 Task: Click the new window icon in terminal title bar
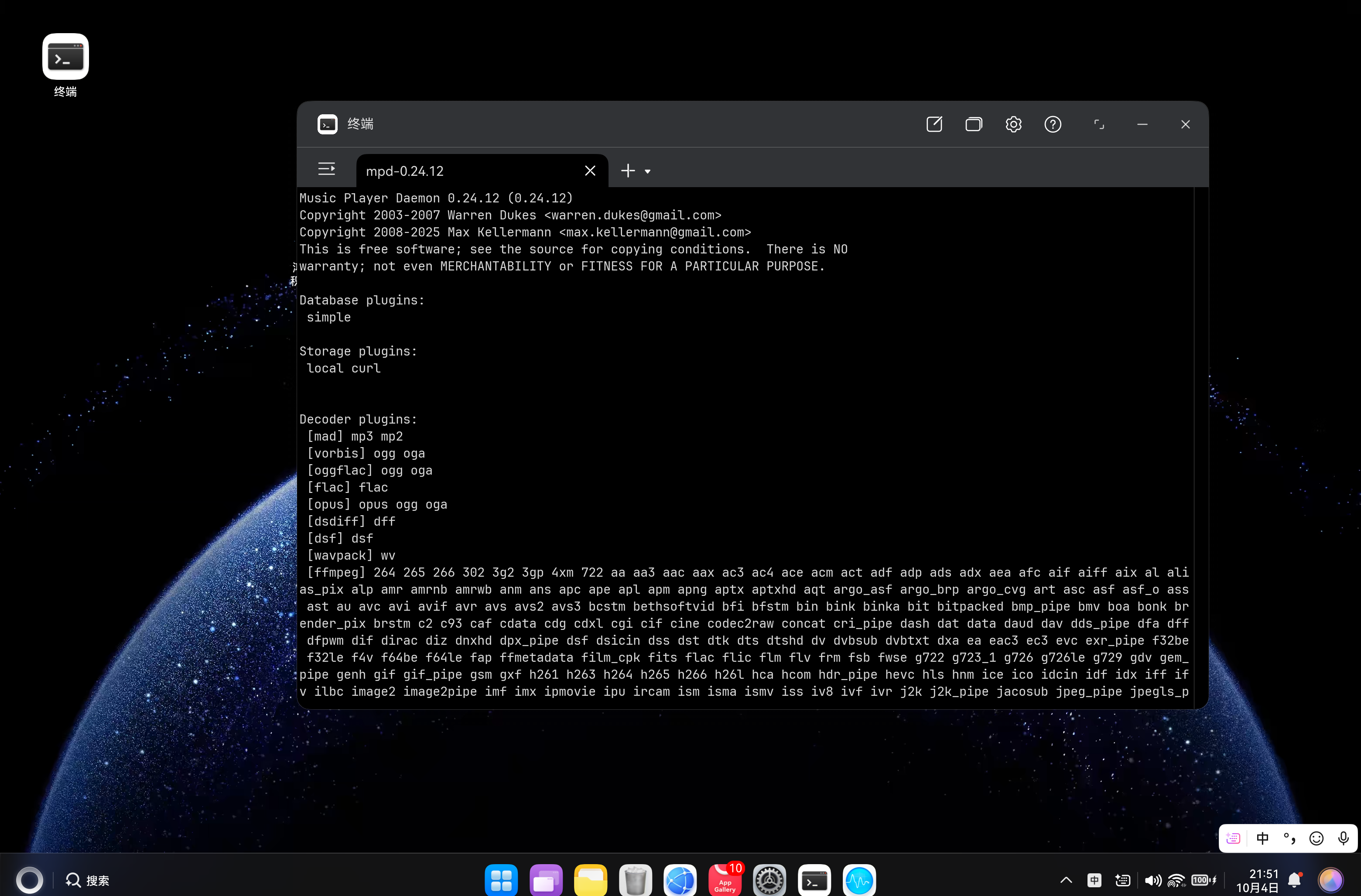(934, 124)
